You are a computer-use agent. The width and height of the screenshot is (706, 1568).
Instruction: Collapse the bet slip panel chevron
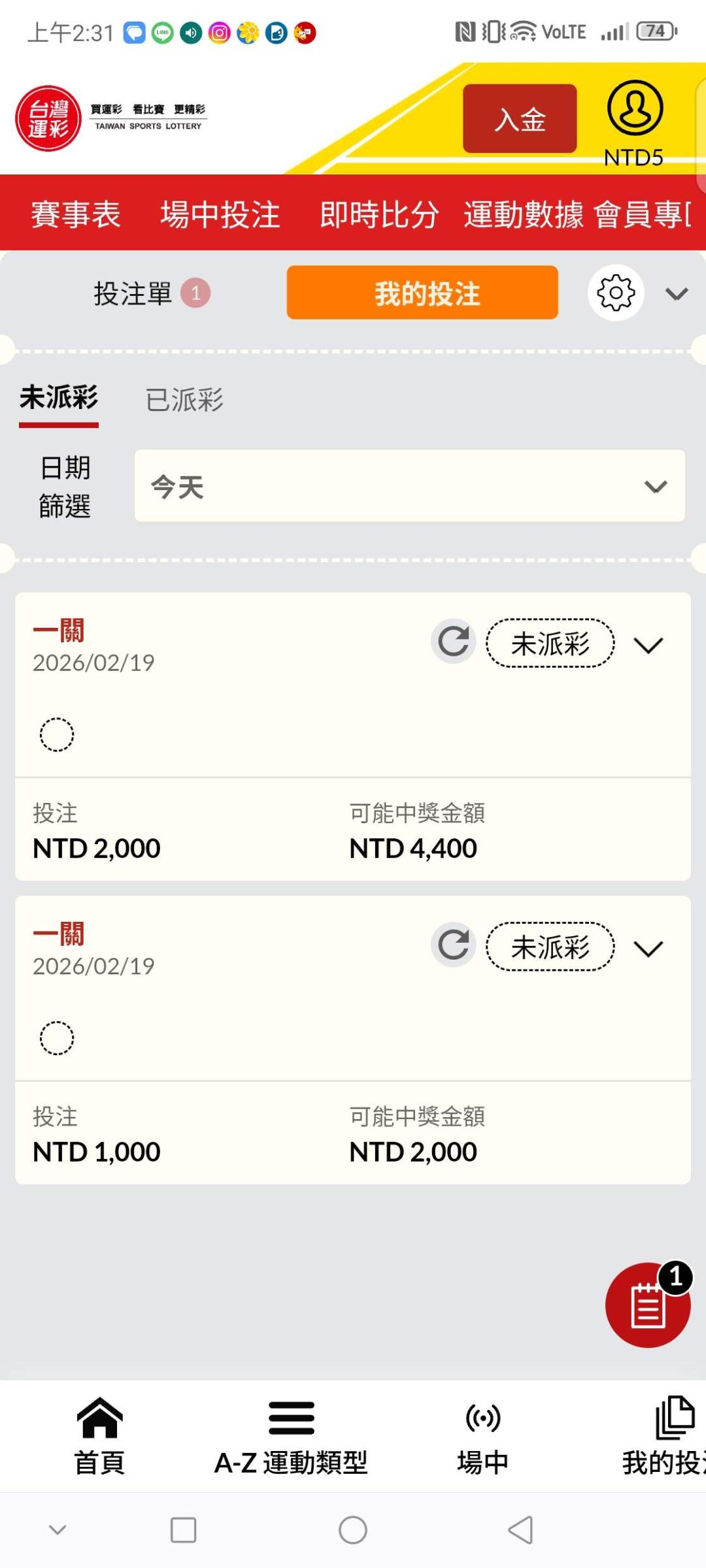(677, 294)
